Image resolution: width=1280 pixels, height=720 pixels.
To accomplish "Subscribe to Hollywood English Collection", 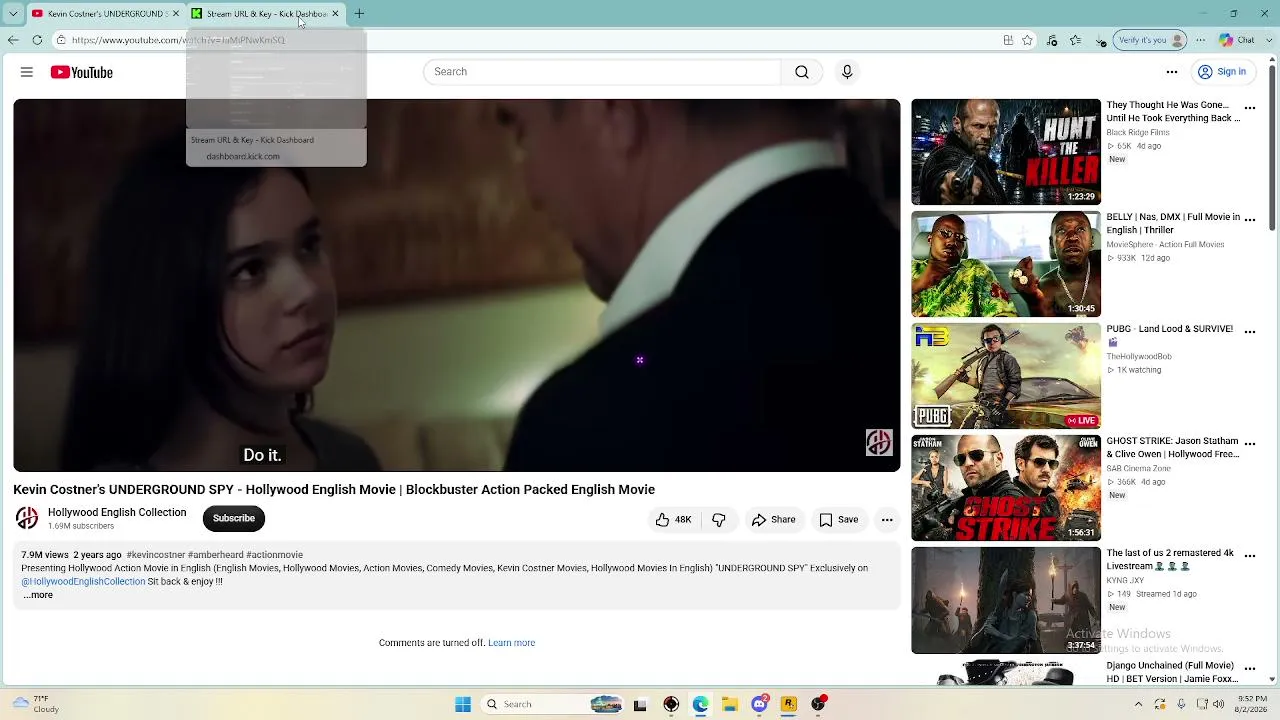I will 234,518.
